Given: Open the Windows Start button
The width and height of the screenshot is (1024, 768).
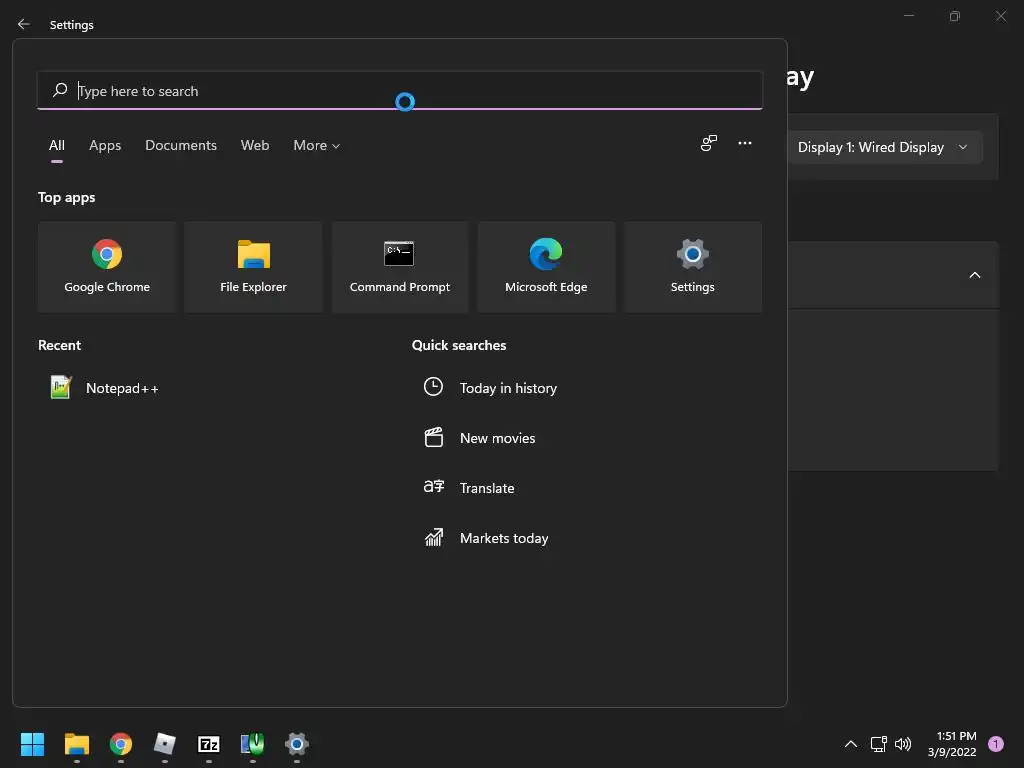Looking at the screenshot, I should (x=32, y=744).
